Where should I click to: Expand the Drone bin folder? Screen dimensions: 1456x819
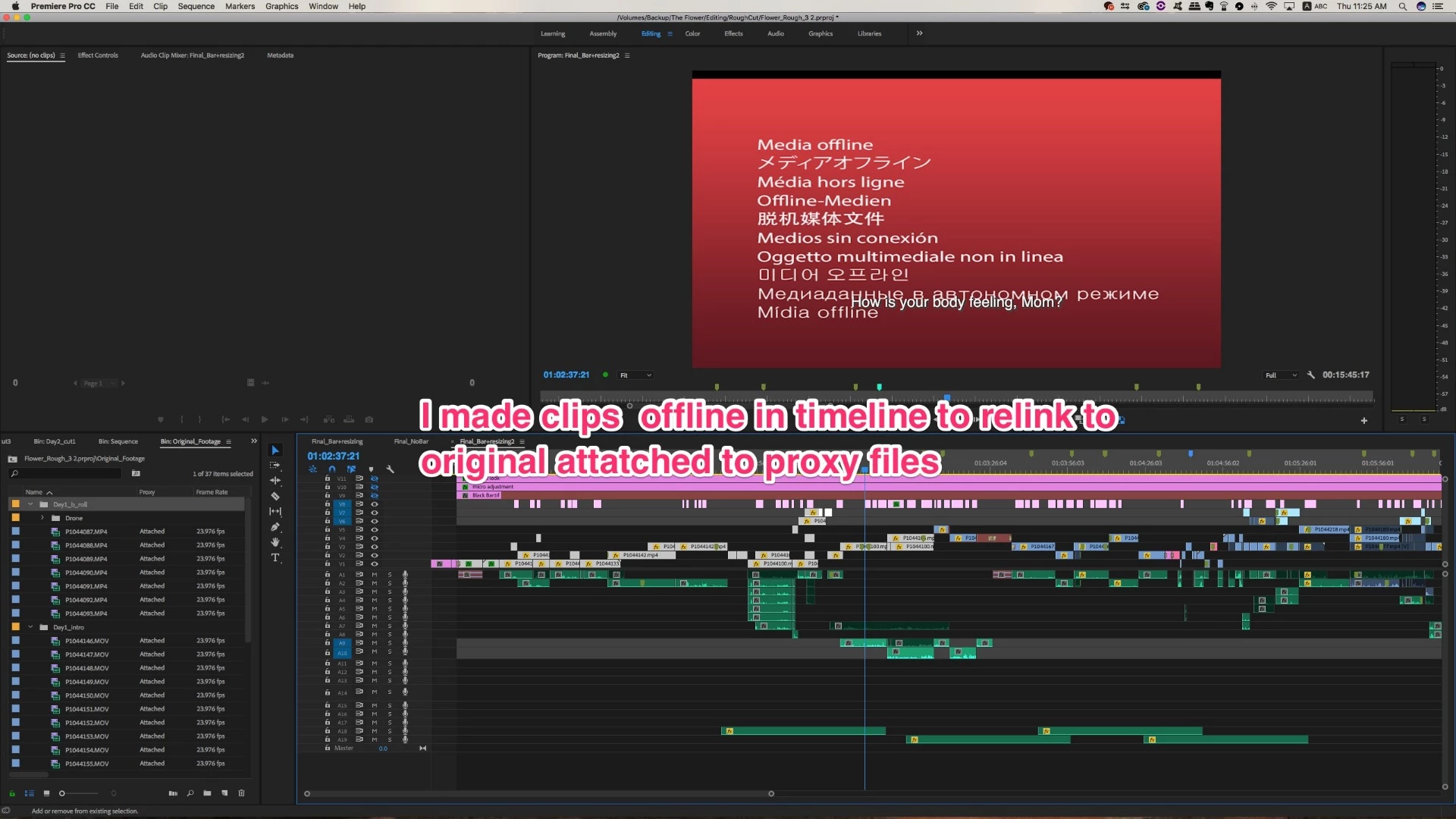42,518
